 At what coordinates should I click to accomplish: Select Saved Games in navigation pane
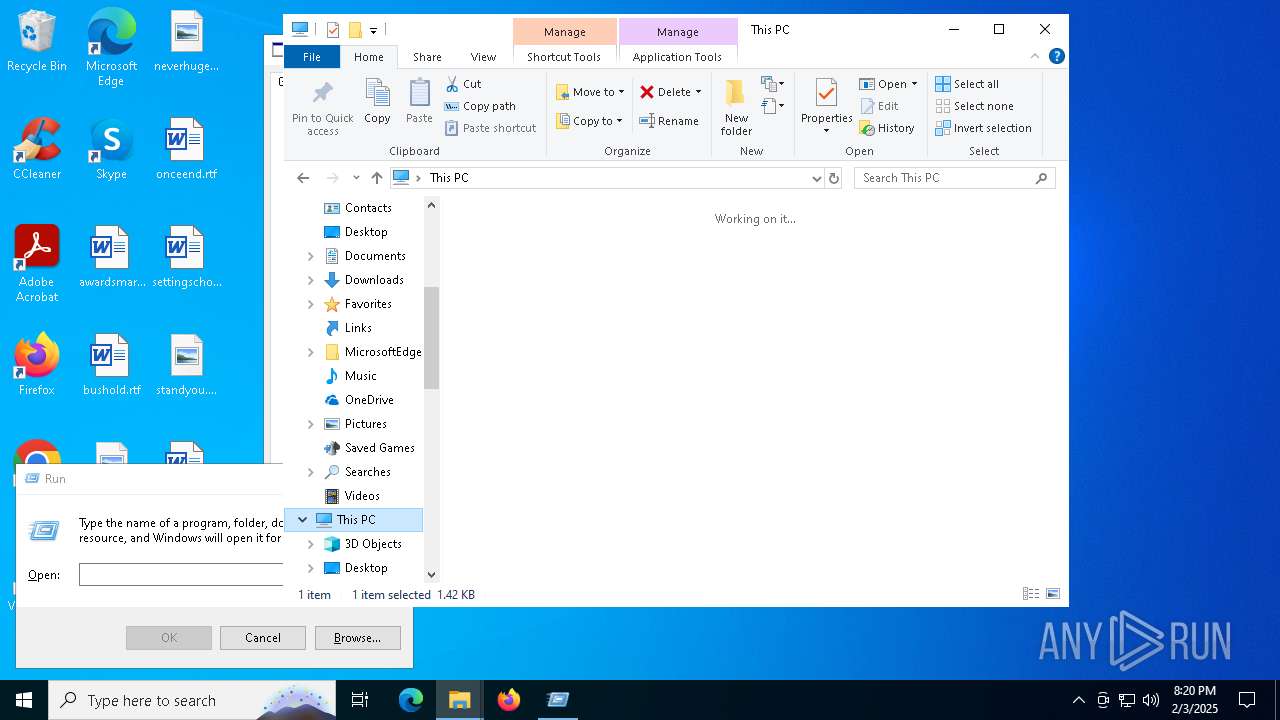point(379,448)
